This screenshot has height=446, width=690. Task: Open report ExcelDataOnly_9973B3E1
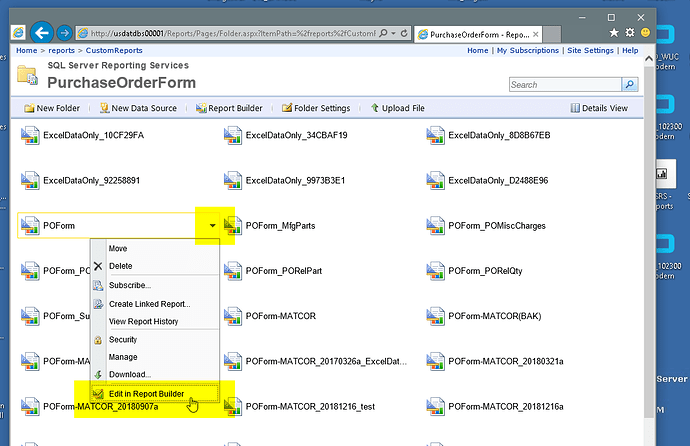tap(295, 181)
